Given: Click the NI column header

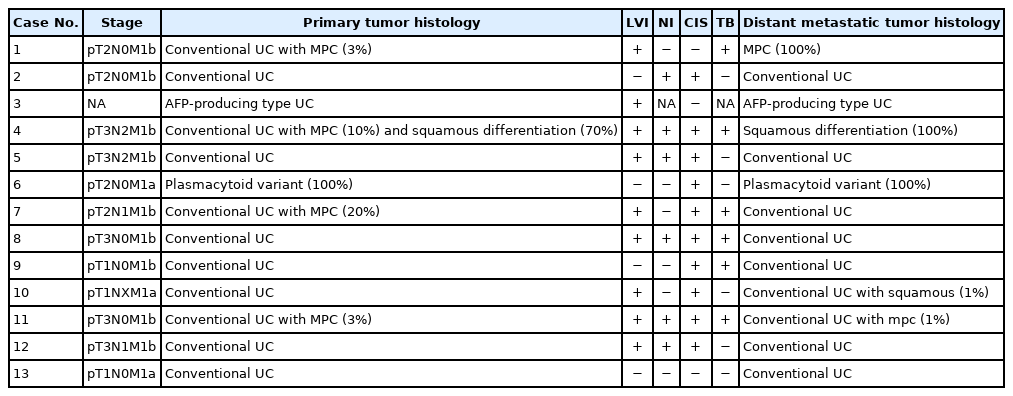Looking at the screenshot, I should pyautogui.click(x=666, y=23).
